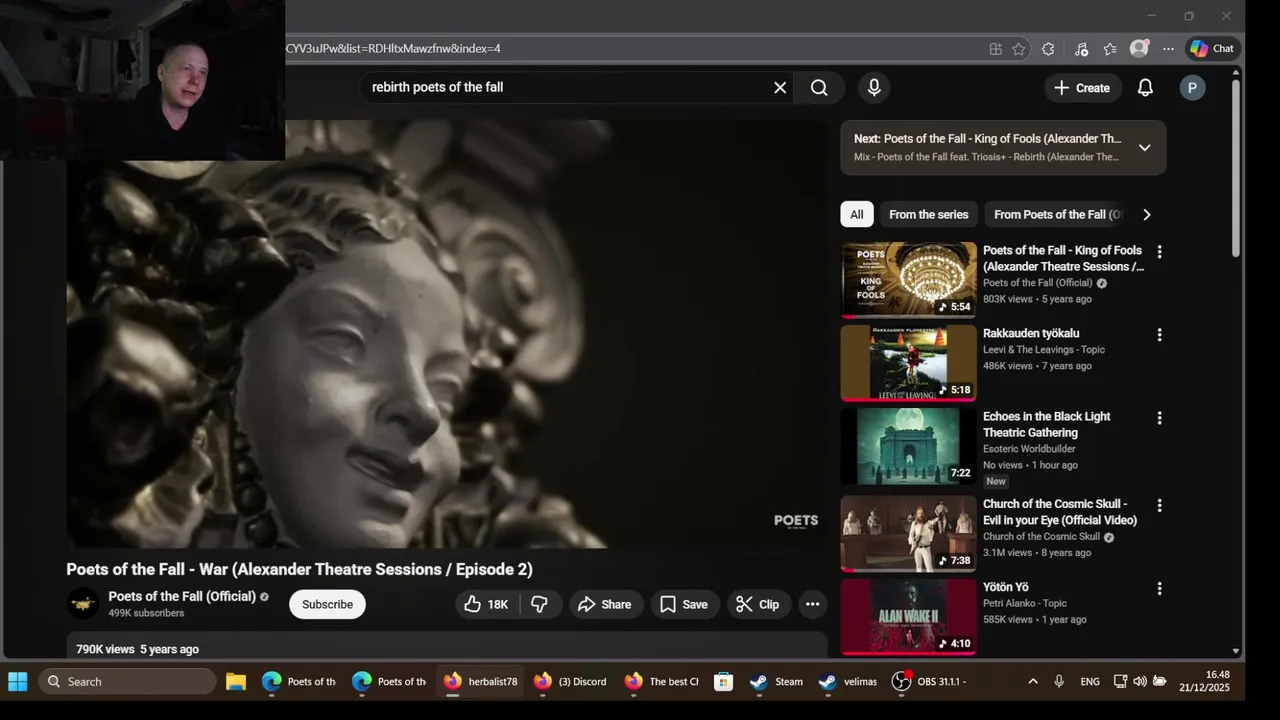Open Edge media control music icon
This screenshot has width=1280, height=720.
coord(1081,49)
